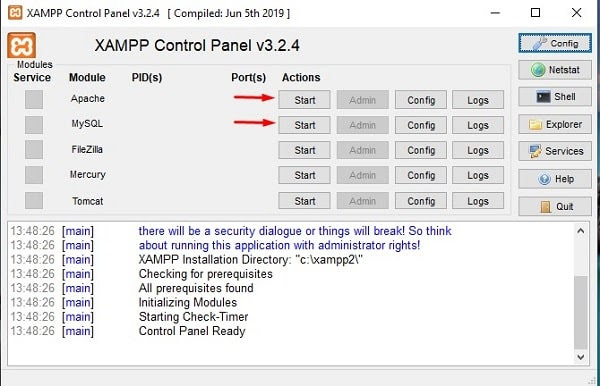Open Config for the Tomcat module
The width and height of the screenshot is (600, 386).
tap(421, 201)
